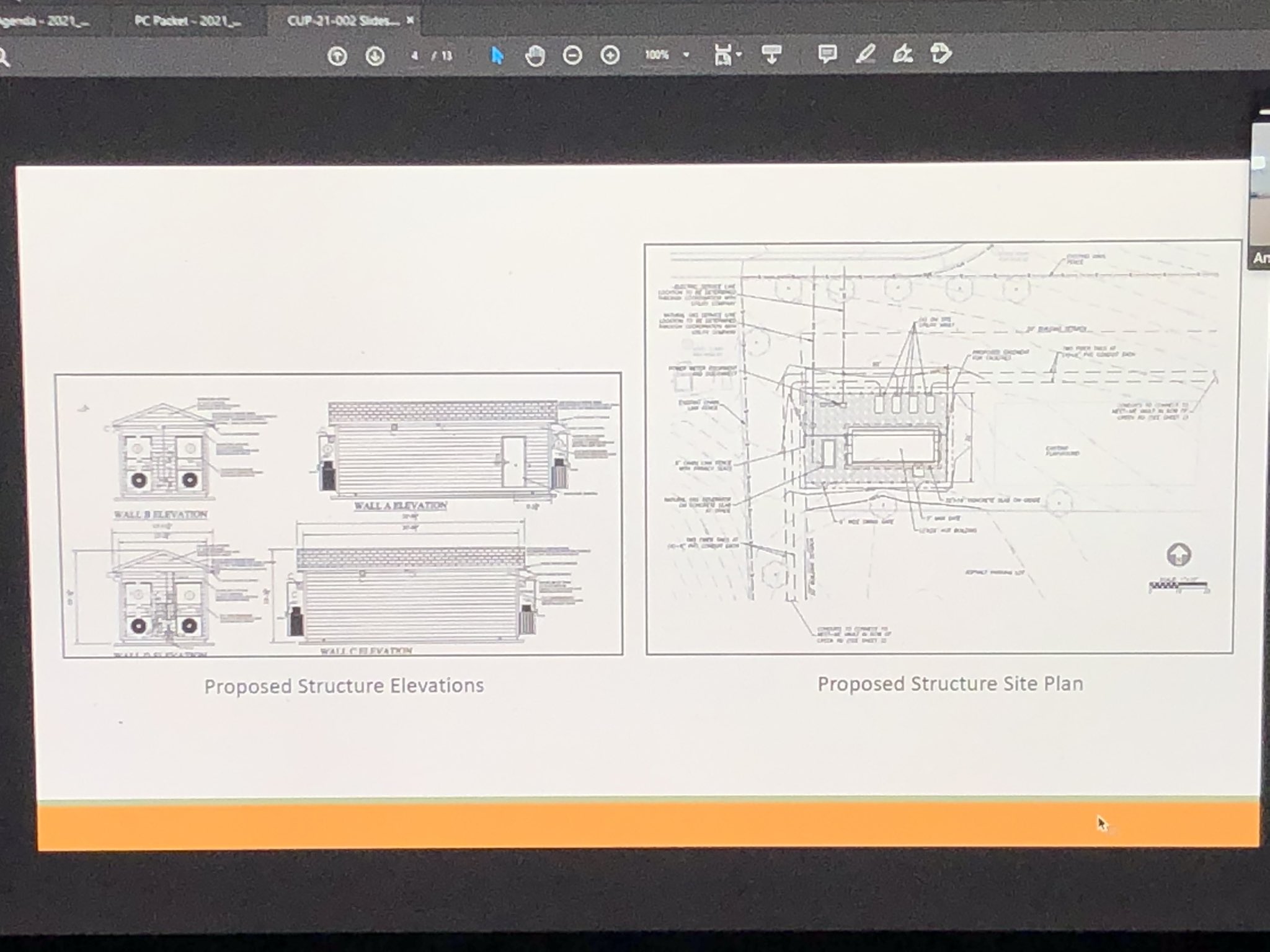
Task: Select the CUP-21-002 Slides tab
Action: (x=341, y=20)
